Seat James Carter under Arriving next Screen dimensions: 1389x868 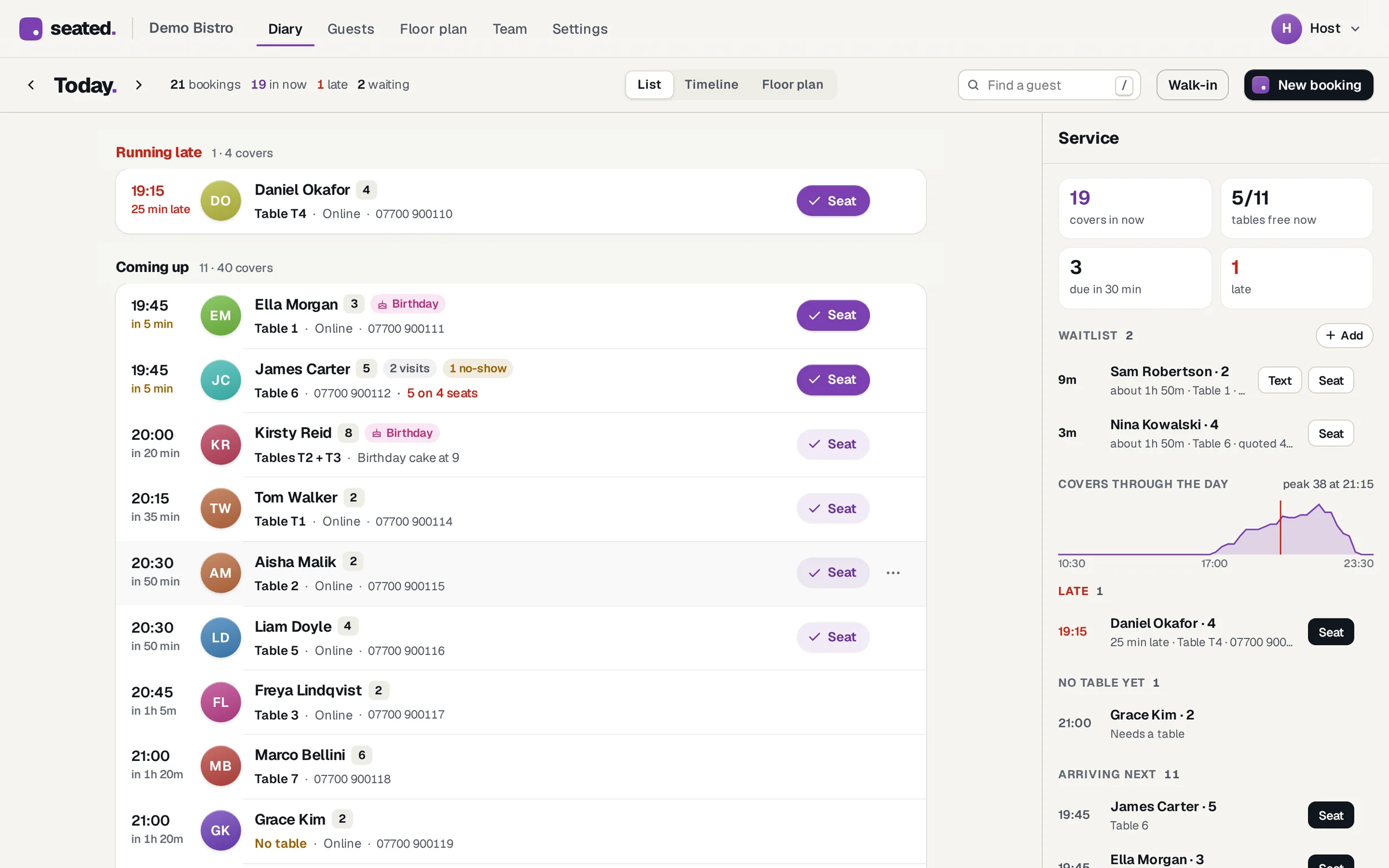tap(1331, 815)
